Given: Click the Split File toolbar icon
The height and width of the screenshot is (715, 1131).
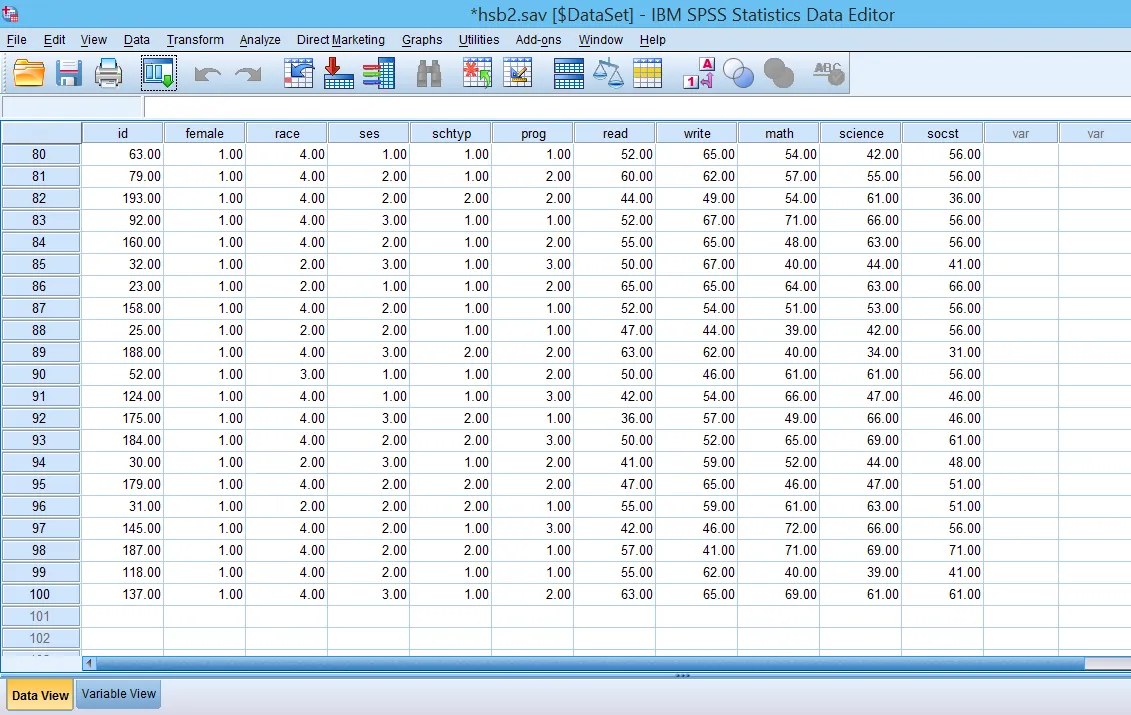Looking at the screenshot, I should coord(568,72).
